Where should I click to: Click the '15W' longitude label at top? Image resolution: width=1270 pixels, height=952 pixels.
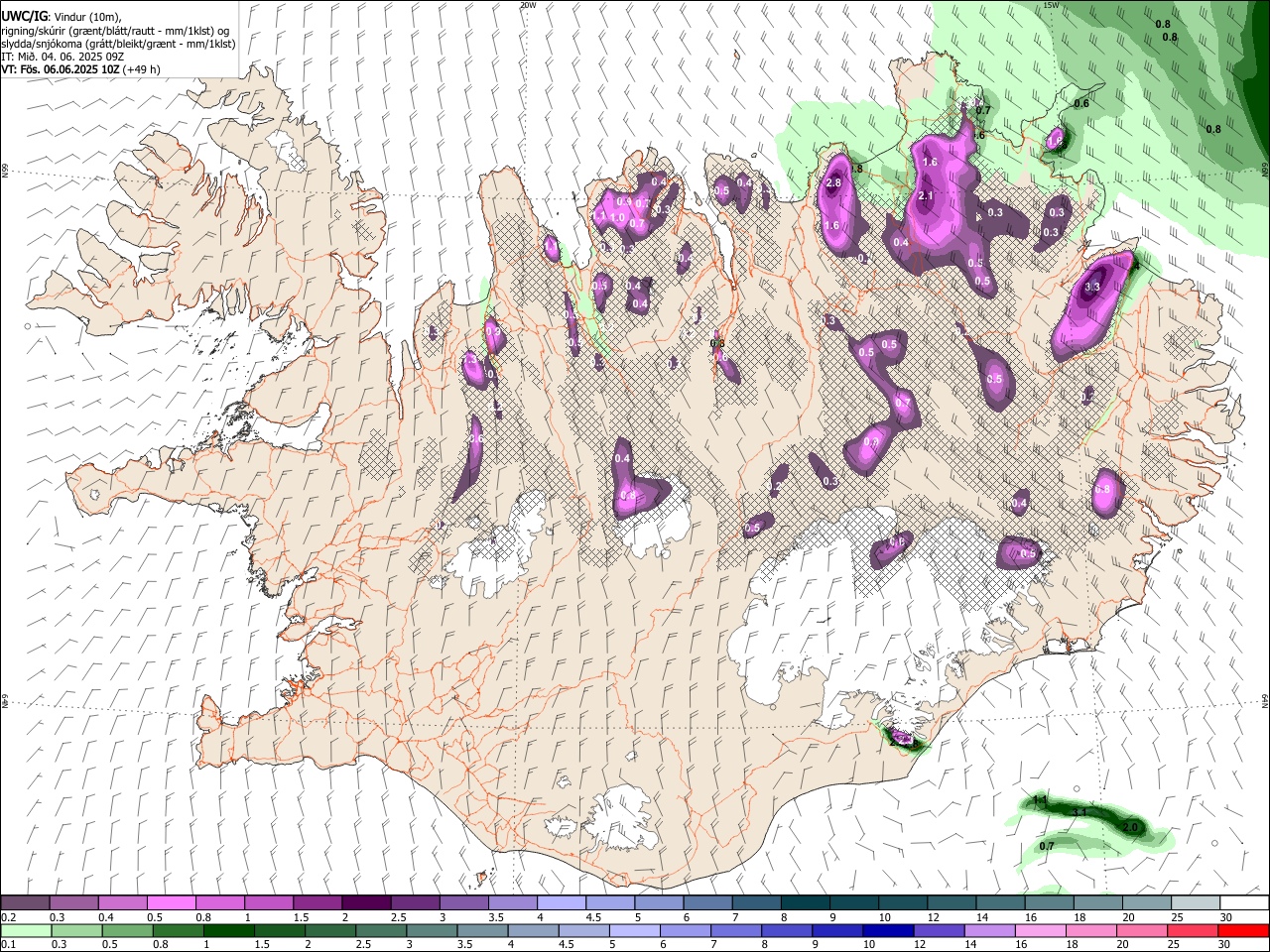click(x=1051, y=5)
